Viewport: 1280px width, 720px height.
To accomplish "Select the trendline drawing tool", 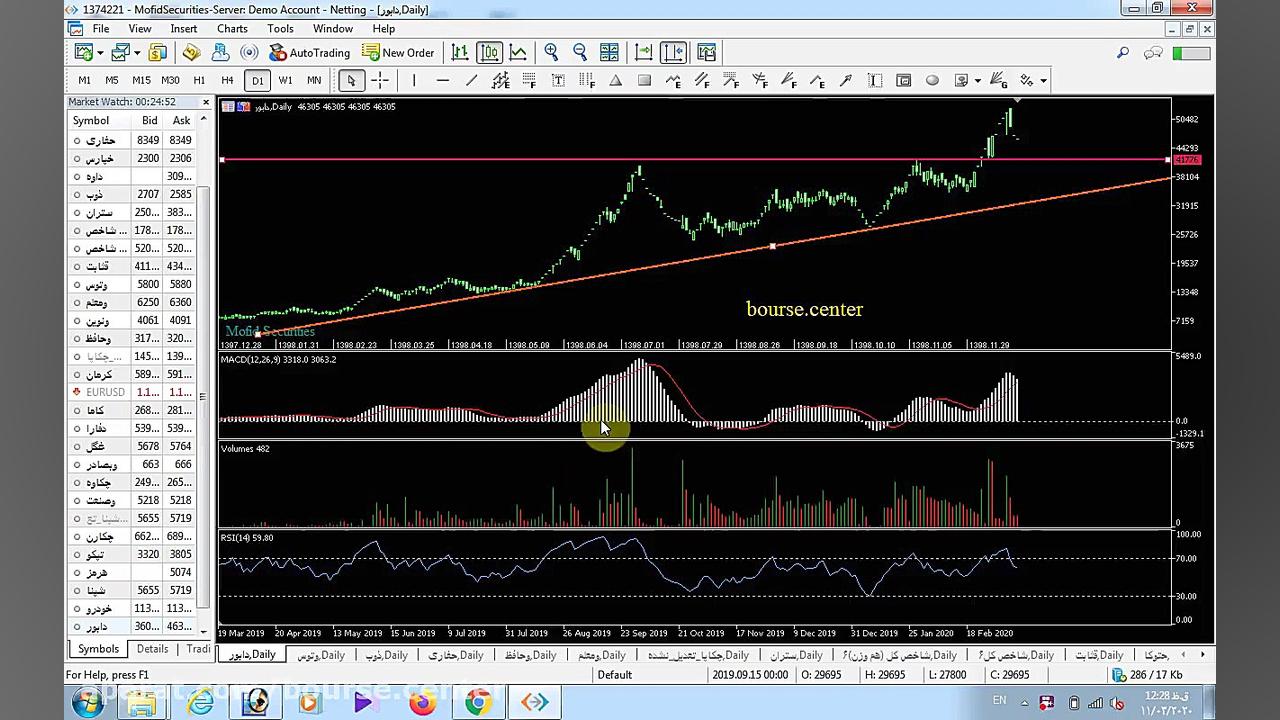I will (x=472, y=80).
